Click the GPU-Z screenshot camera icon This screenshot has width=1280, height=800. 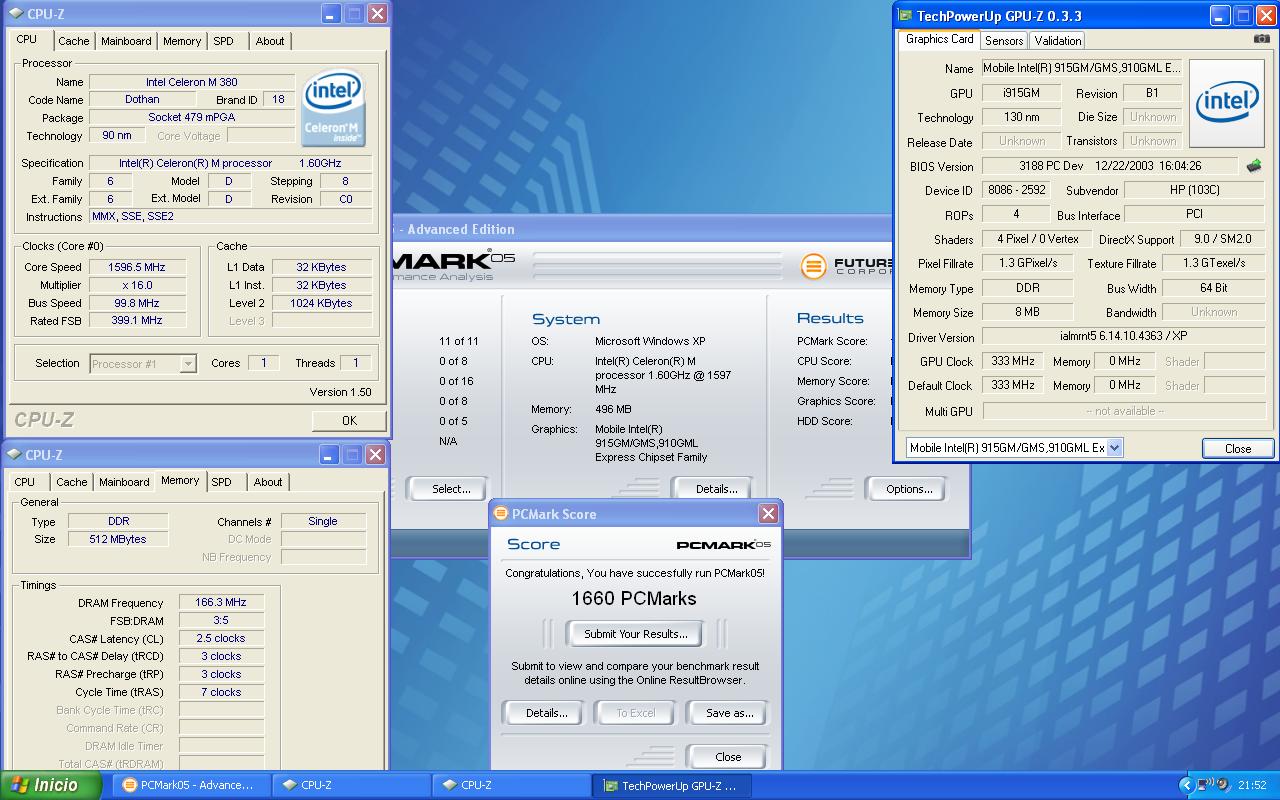click(1261, 39)
